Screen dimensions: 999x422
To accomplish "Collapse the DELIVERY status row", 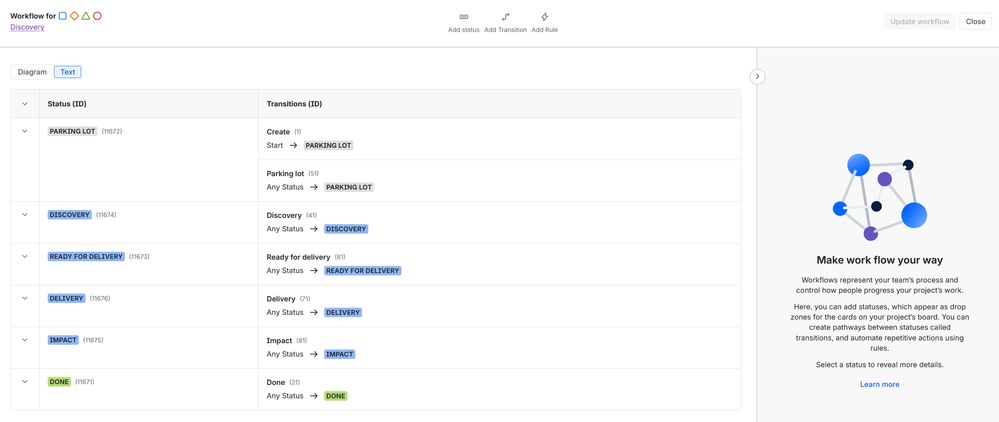I will click(x=25, y=298).
